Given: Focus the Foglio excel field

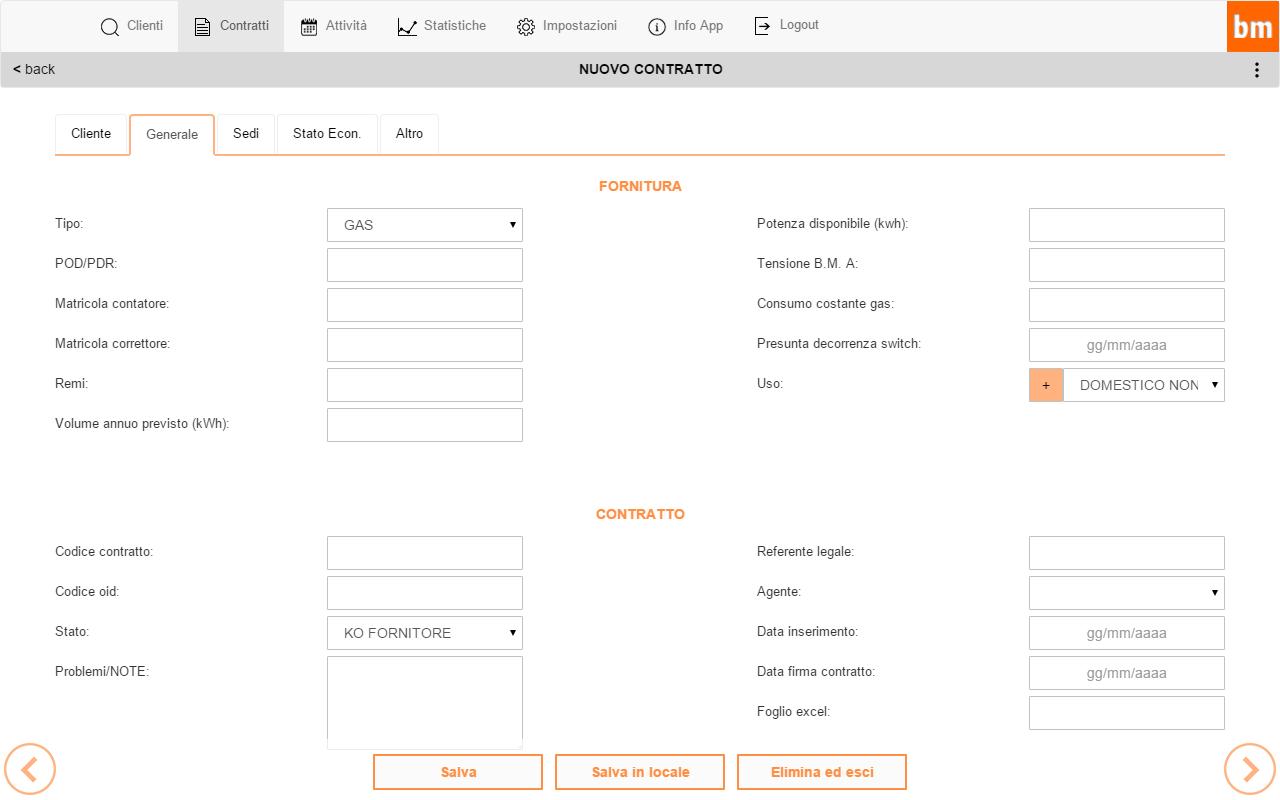Looking at the screenshot, I should (x=1127, y=713).
